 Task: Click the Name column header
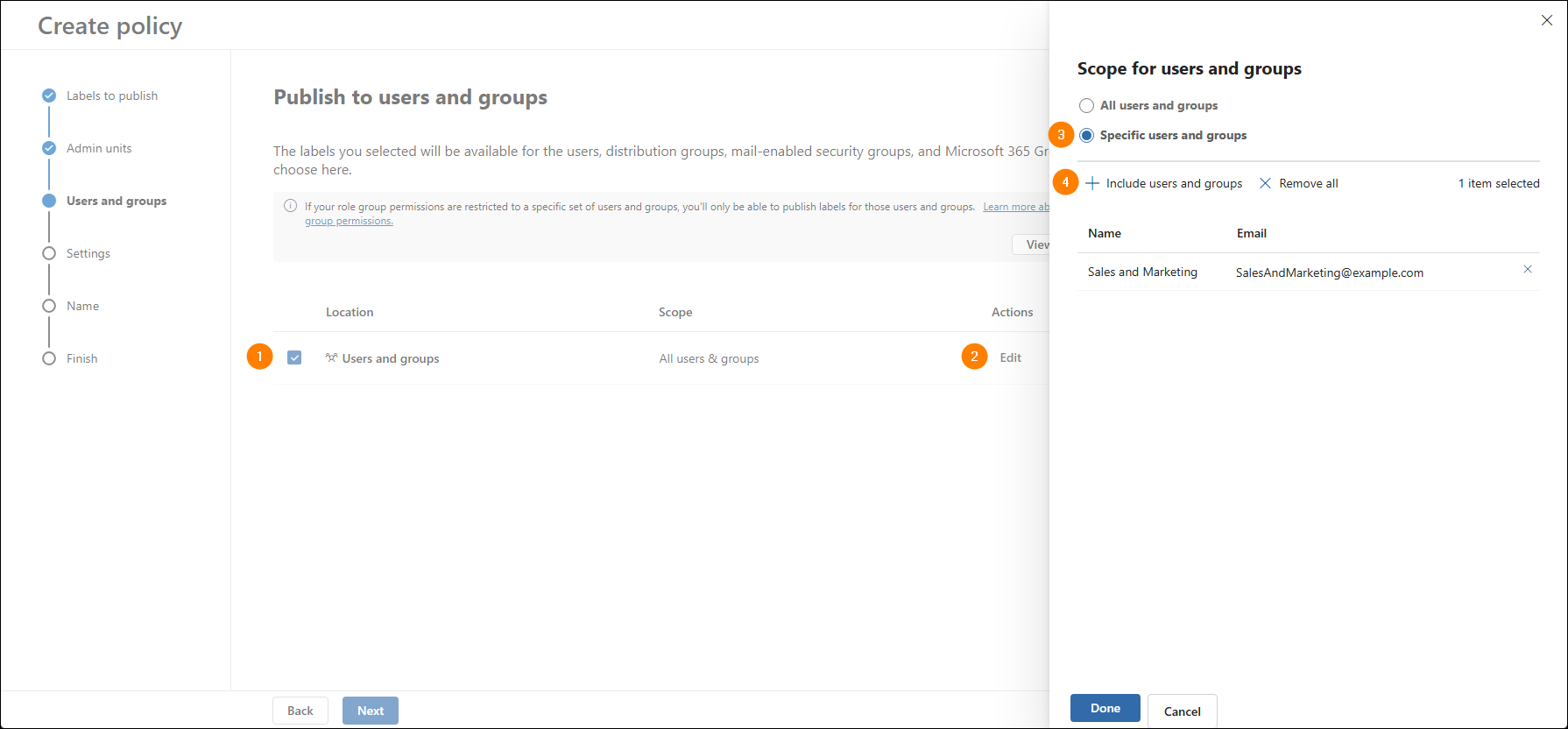click(1105, 233)
